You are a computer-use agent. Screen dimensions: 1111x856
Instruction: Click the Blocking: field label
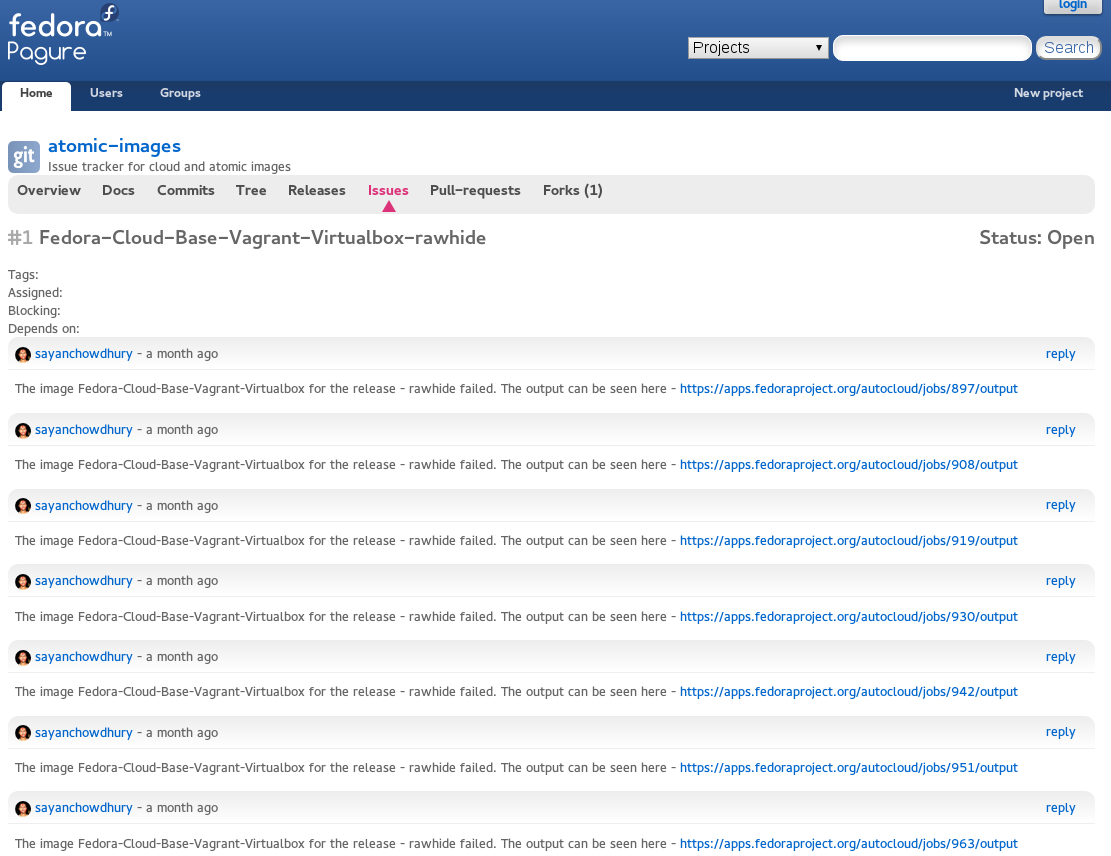click(x=34, y=311)
